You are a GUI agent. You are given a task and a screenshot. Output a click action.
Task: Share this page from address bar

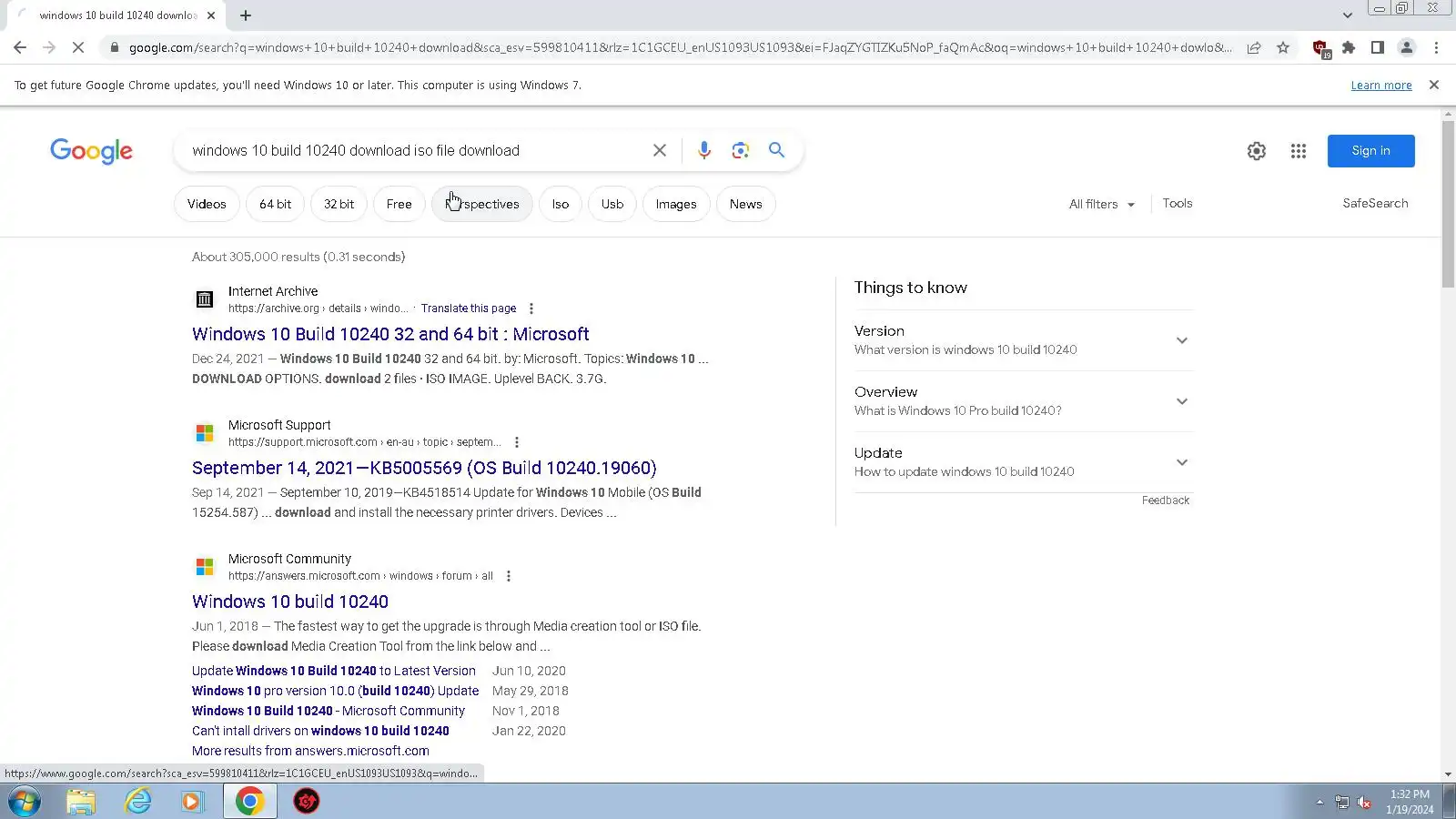pyautogui.click(x=1254, y=47)
